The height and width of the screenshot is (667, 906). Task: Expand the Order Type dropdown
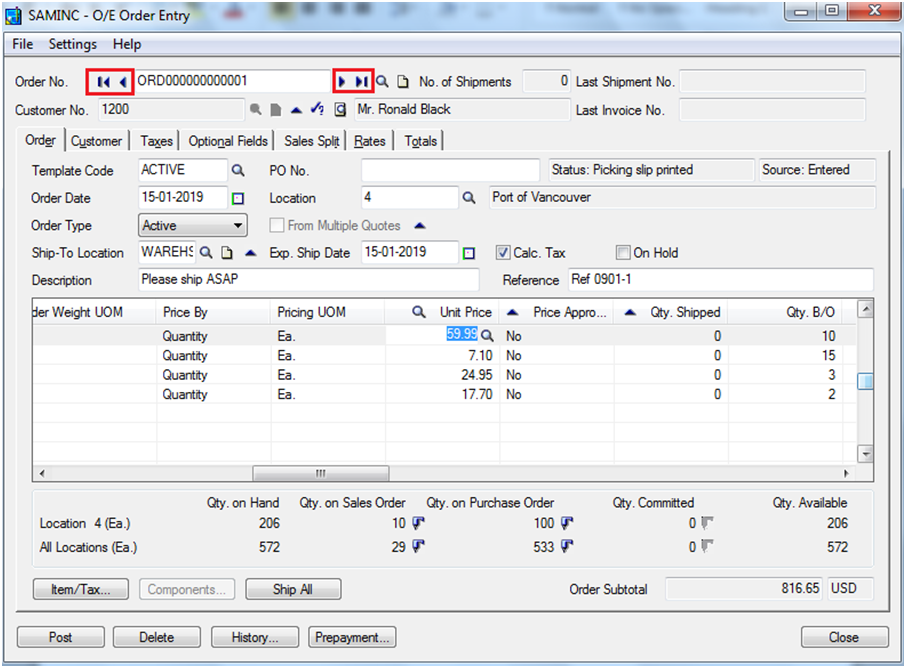pos(238,226)
